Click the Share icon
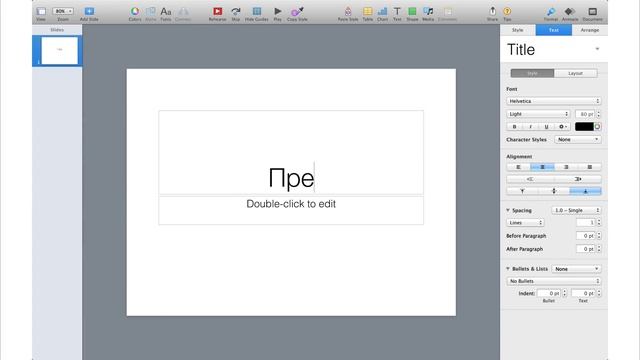This screenshot has height=360, width=640. pos(492,11)
